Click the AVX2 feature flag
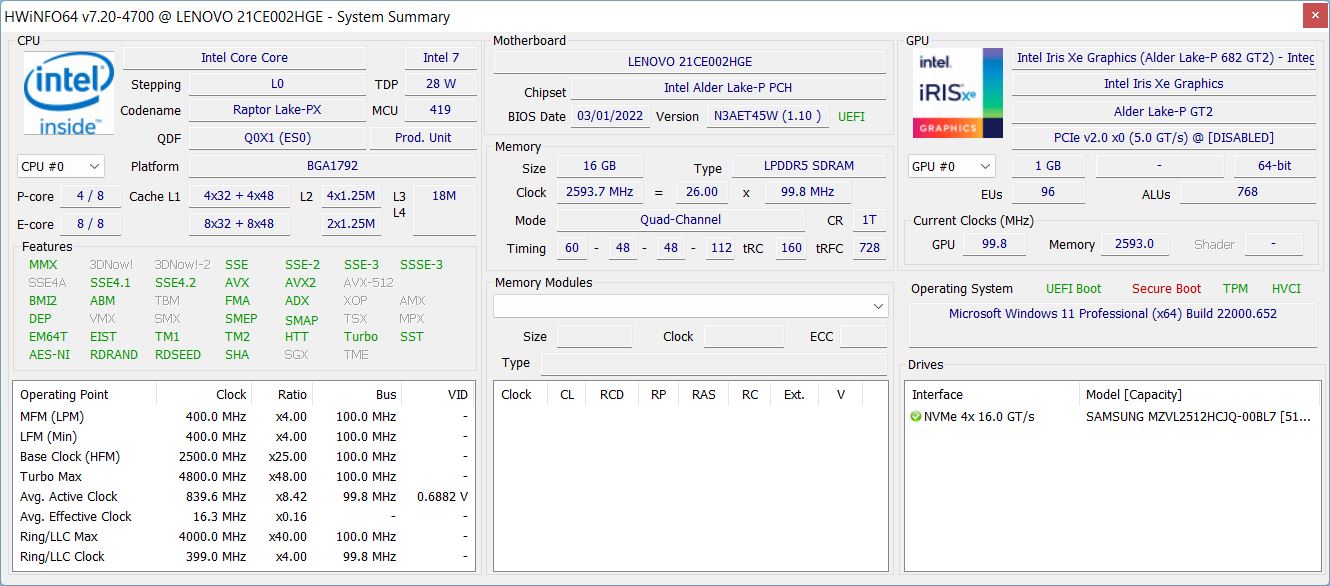This screenshot has height=586, width=1330. (x=300, y=282)
